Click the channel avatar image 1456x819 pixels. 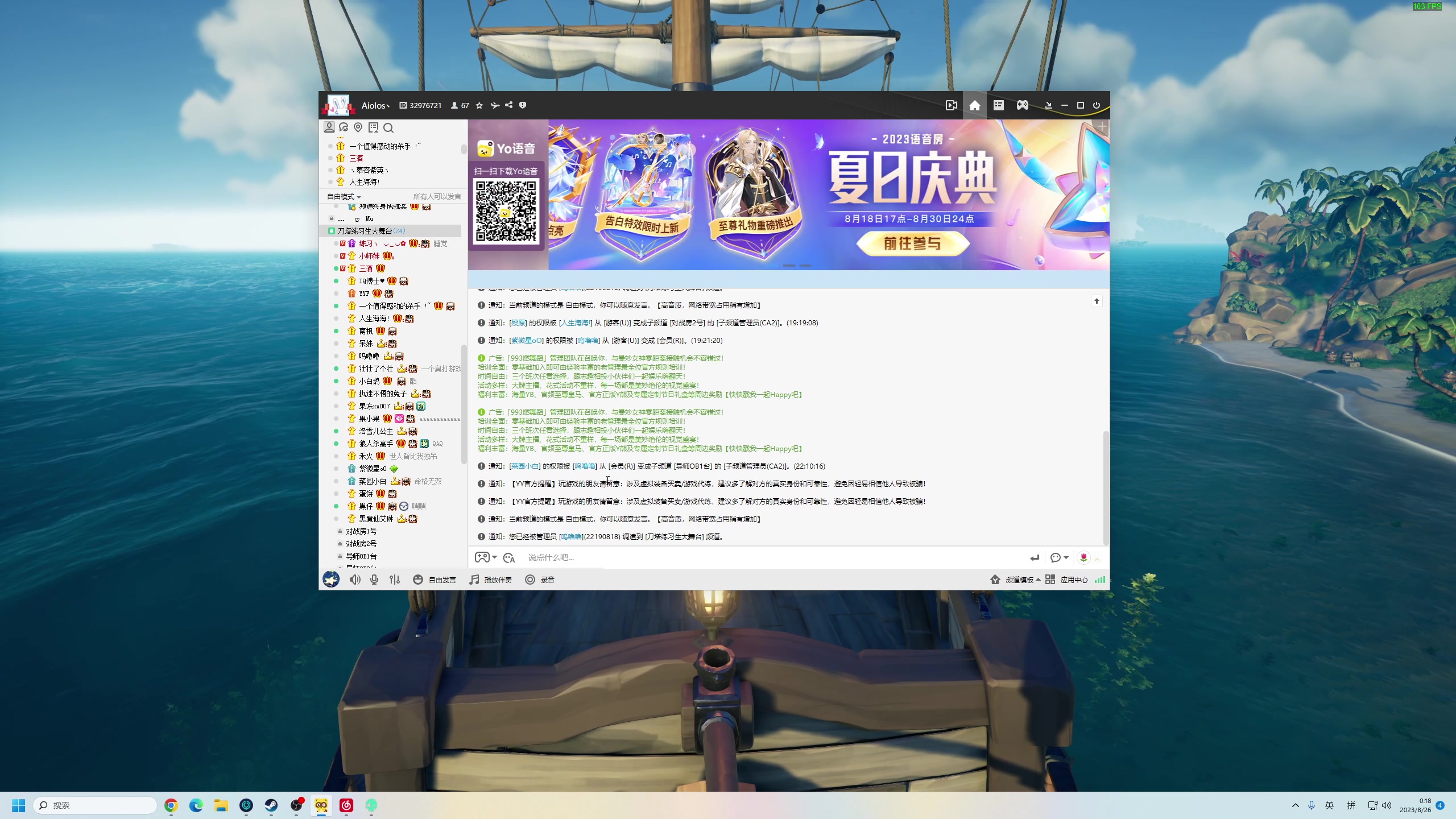pos(338,105)
